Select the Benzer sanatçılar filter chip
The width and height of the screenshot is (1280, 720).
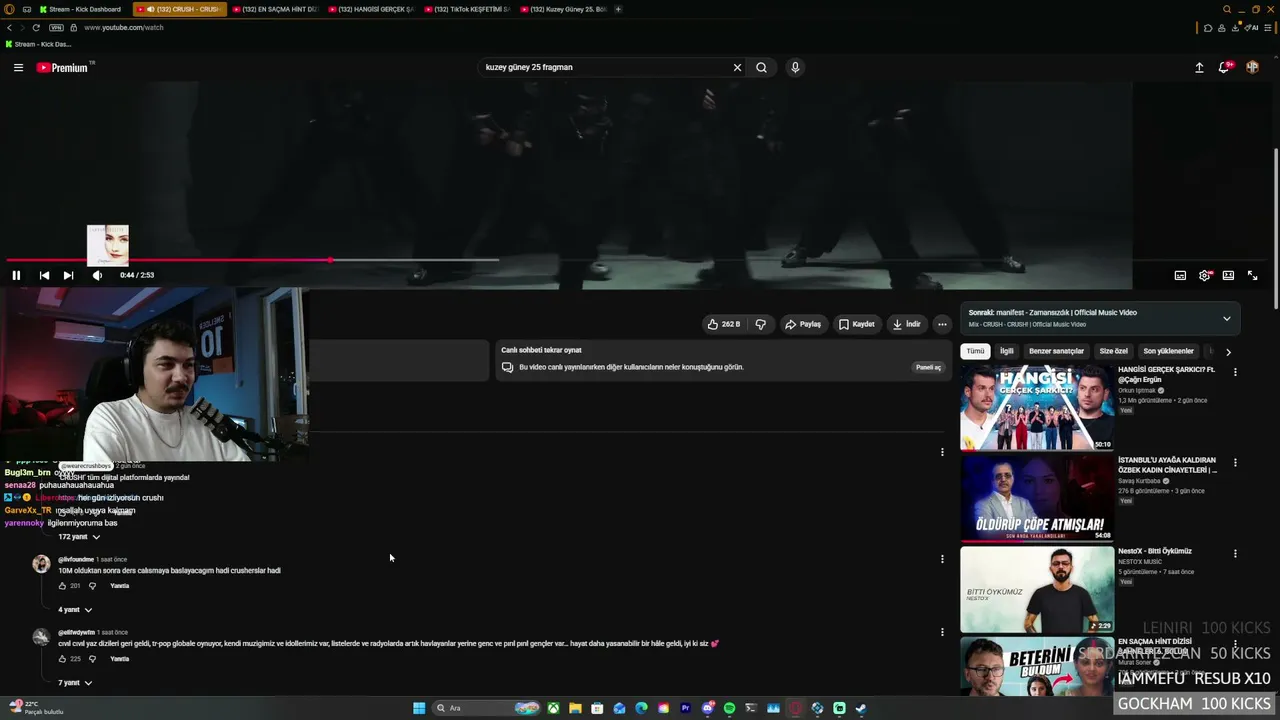pos(1056,351)
